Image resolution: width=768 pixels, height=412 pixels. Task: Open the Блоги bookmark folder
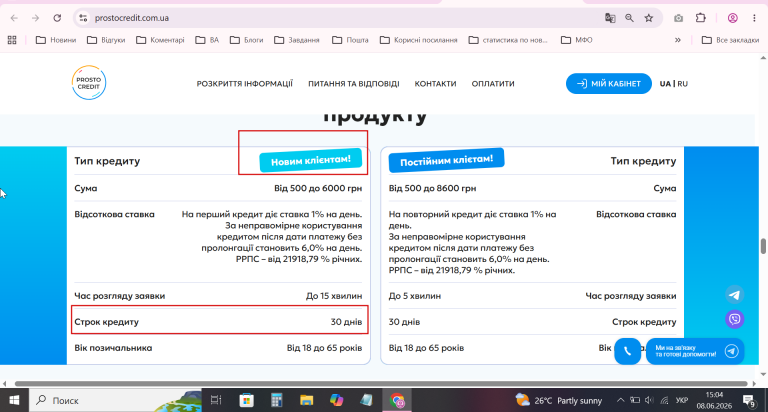247,40
